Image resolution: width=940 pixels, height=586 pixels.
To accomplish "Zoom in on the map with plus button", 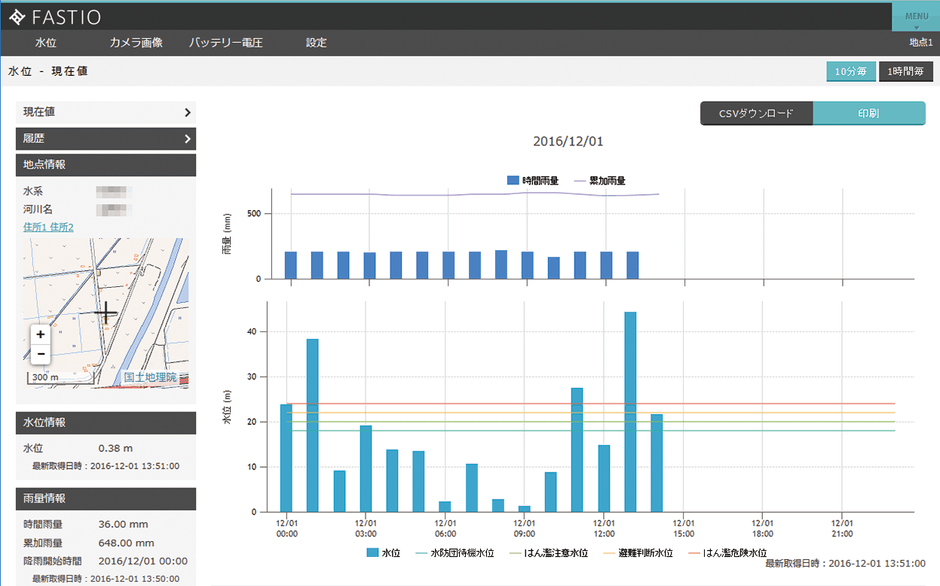I will 40,335.
